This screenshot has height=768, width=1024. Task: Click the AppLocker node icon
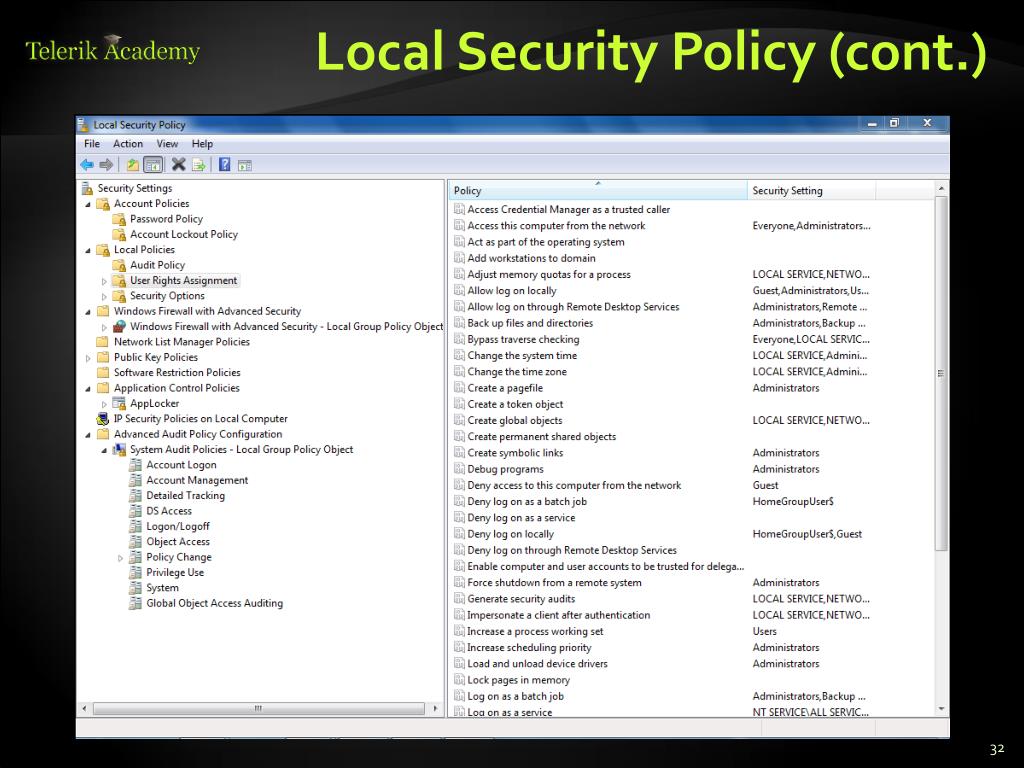pyautogui.click(x=119, y=404)
